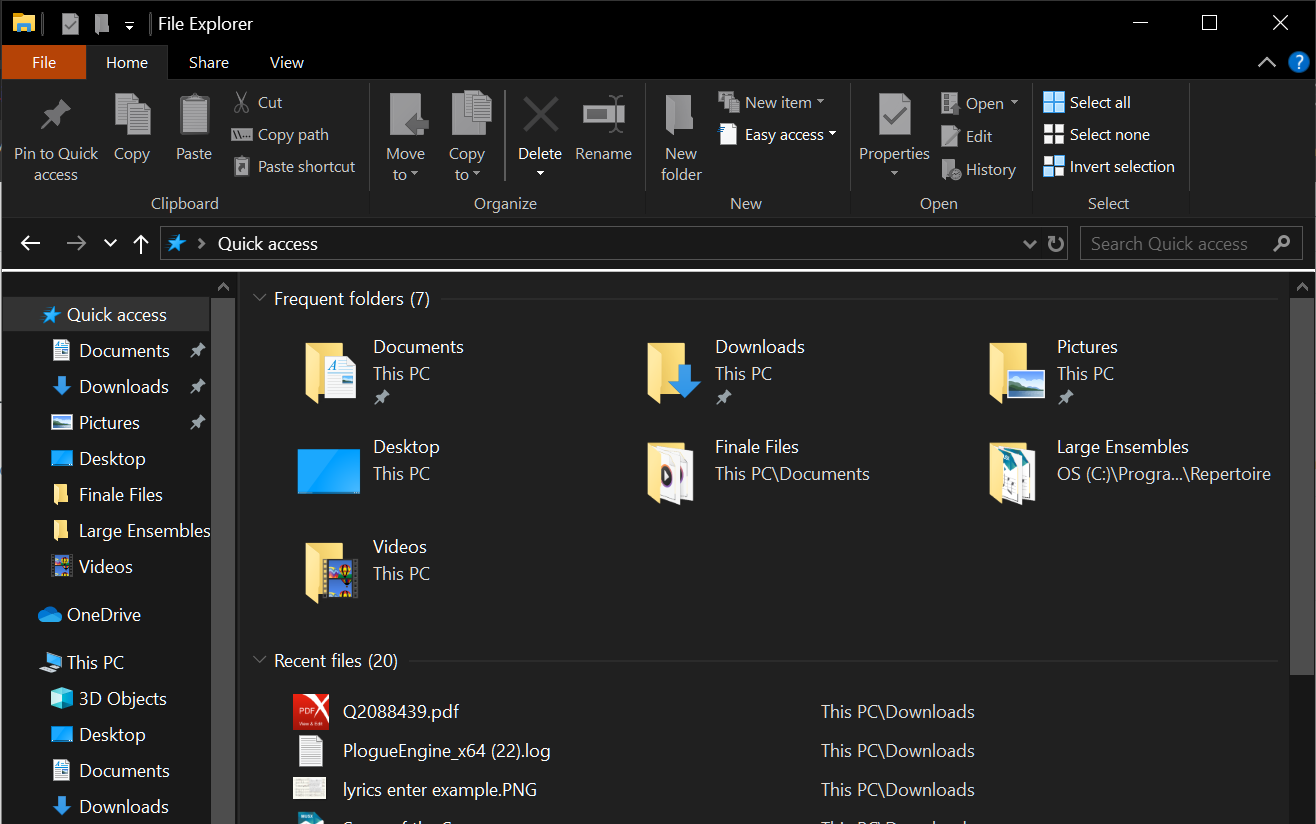Click Select none in the ribbon
The height and width of the screenshot is (824, 1316).
(x=1096, y=134)
